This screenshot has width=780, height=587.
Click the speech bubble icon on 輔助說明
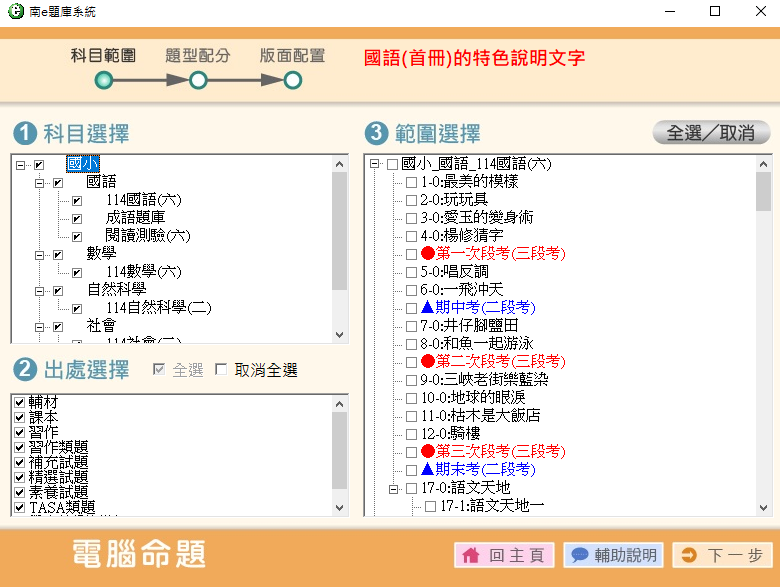(x=579, y=555)
